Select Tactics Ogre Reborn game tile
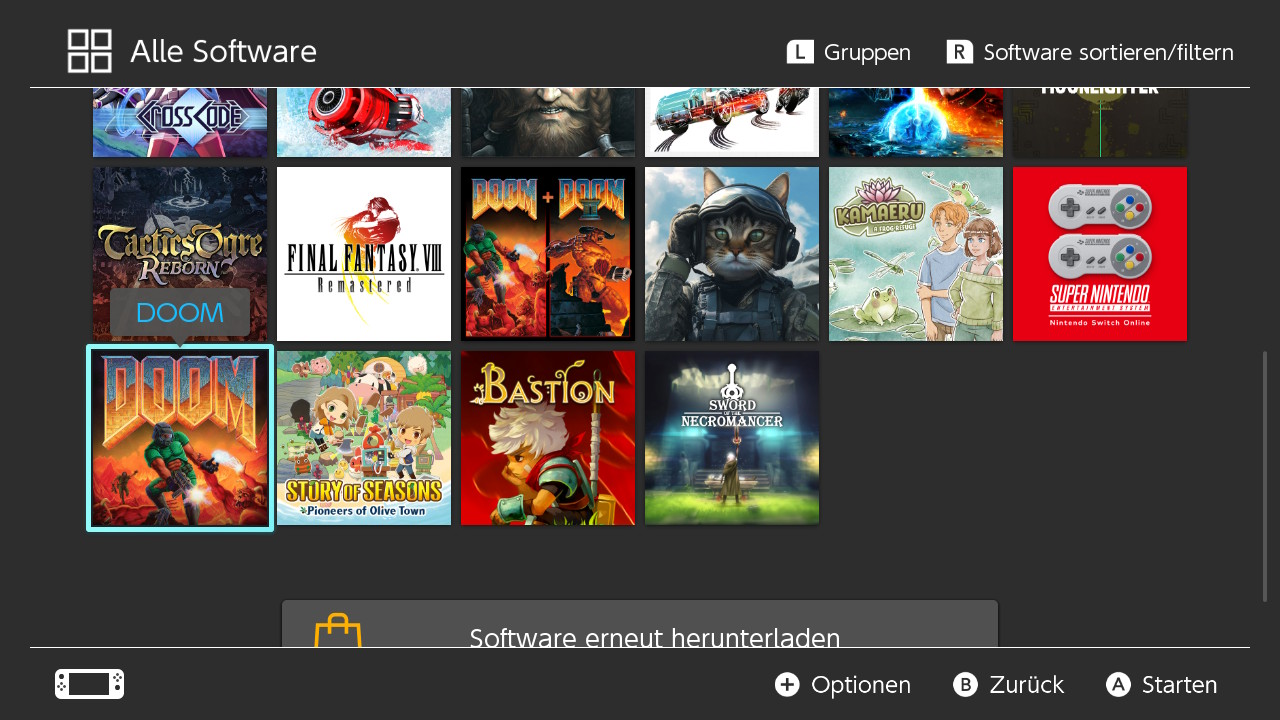The image size is (1280, 720). pyautogui.click(x=180, y=254)
